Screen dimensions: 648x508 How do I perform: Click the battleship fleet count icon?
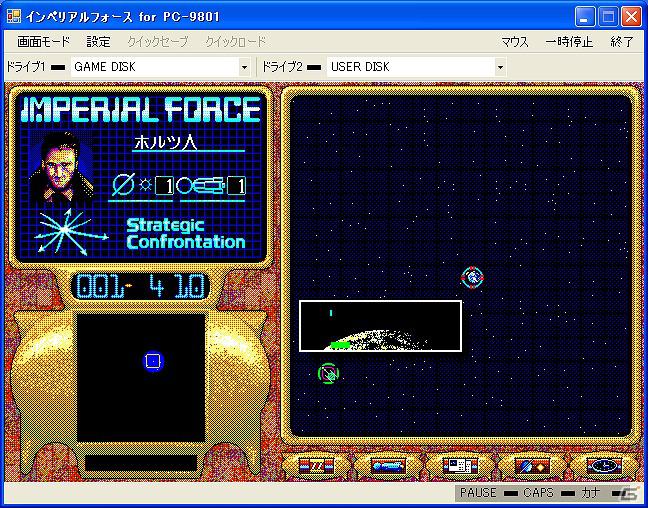tap(200, 186)
